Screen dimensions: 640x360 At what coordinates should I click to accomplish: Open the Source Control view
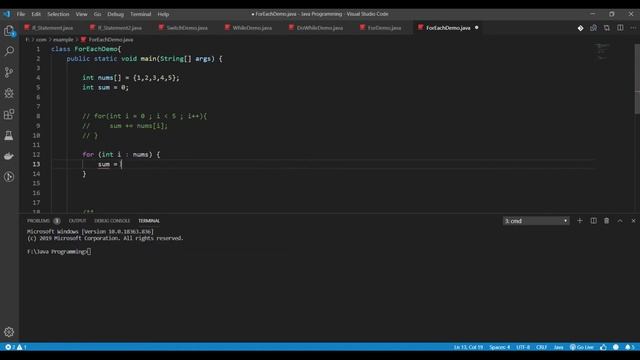click(x=9, y=72)
